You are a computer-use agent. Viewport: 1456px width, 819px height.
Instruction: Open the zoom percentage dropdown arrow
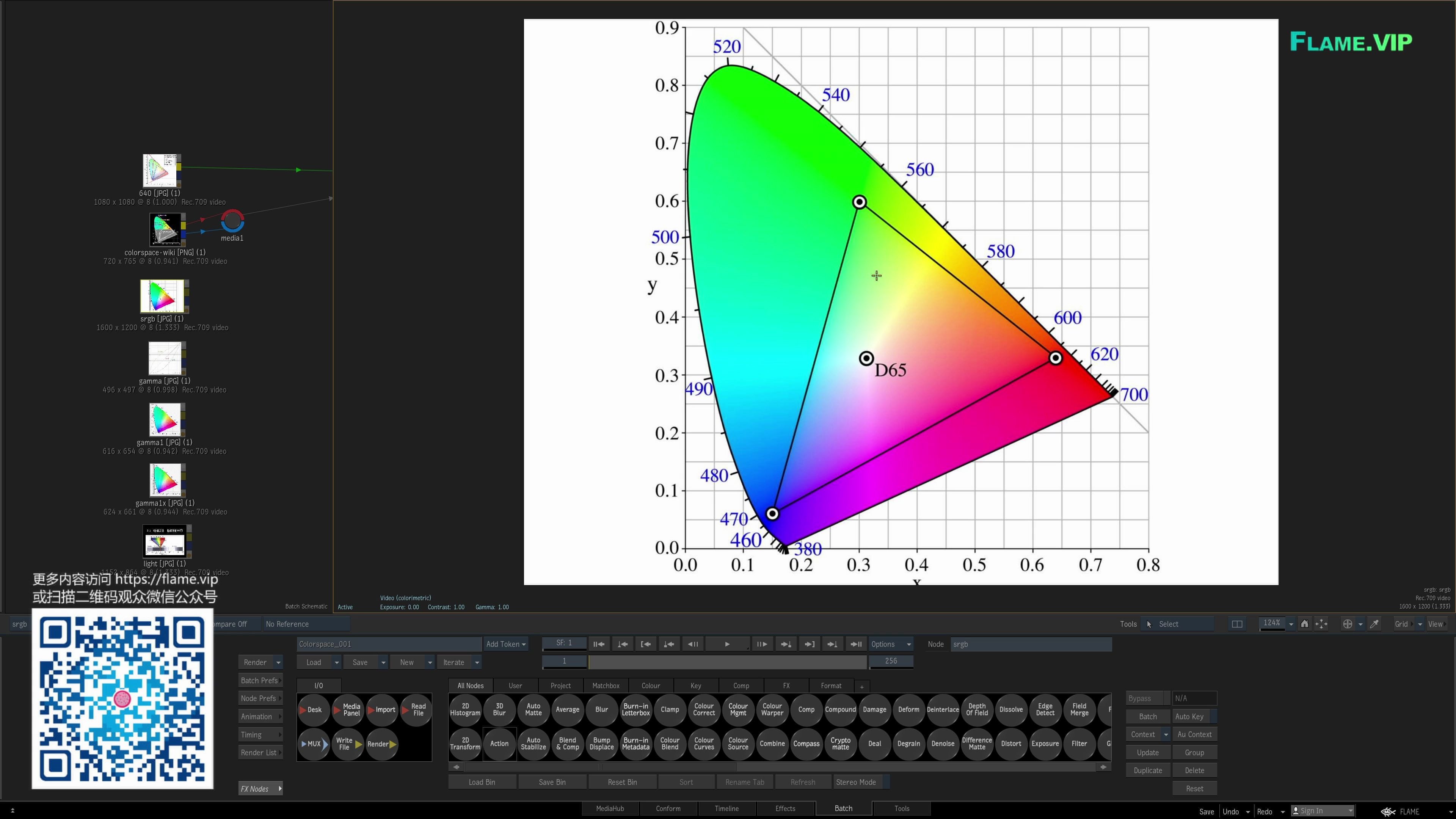click(x=1291, y=624)
